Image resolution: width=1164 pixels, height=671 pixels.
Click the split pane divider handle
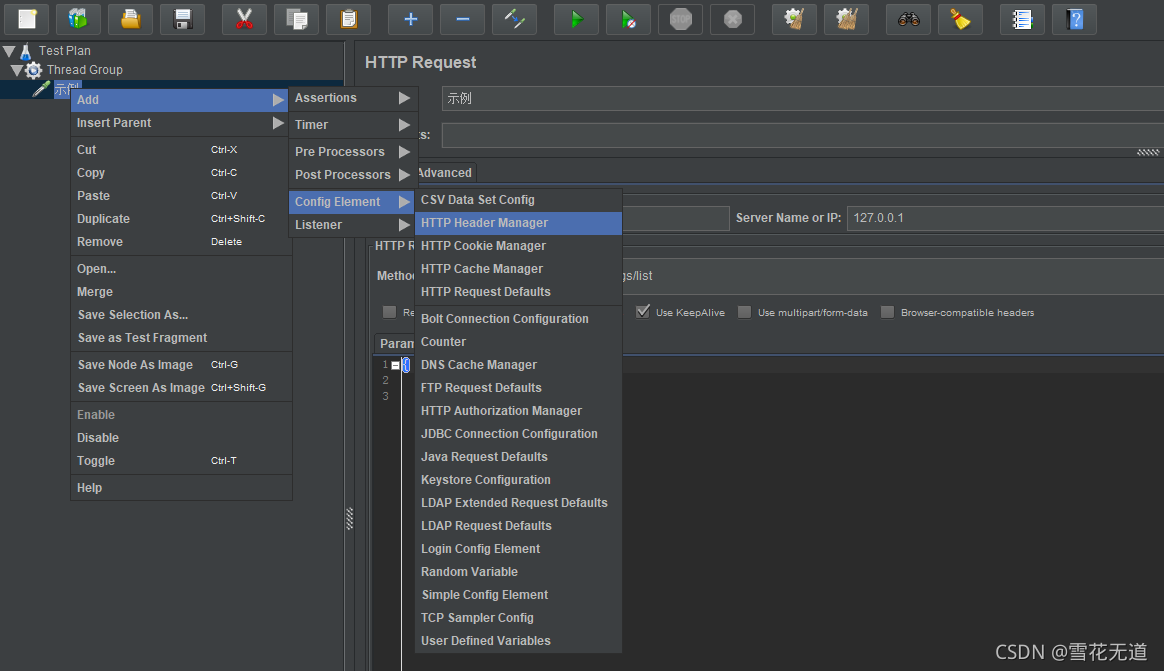[x=350, y=518]
